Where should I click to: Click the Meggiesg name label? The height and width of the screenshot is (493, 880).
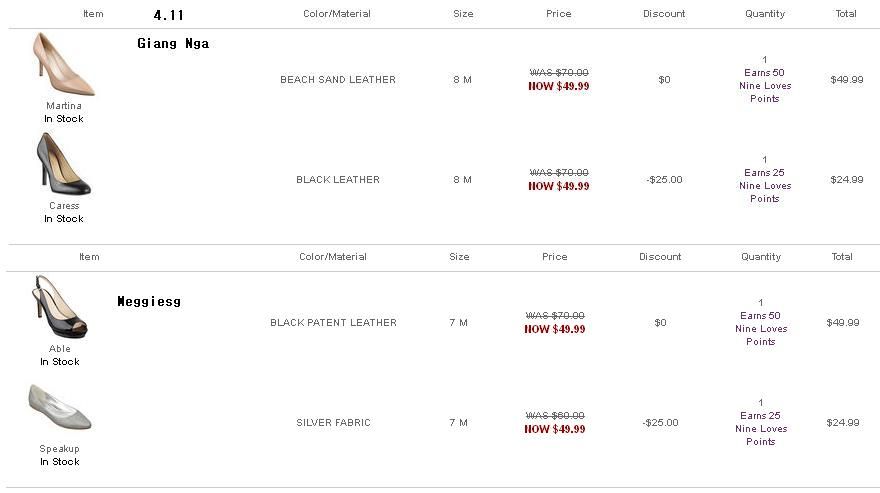(x=149, y=301)
